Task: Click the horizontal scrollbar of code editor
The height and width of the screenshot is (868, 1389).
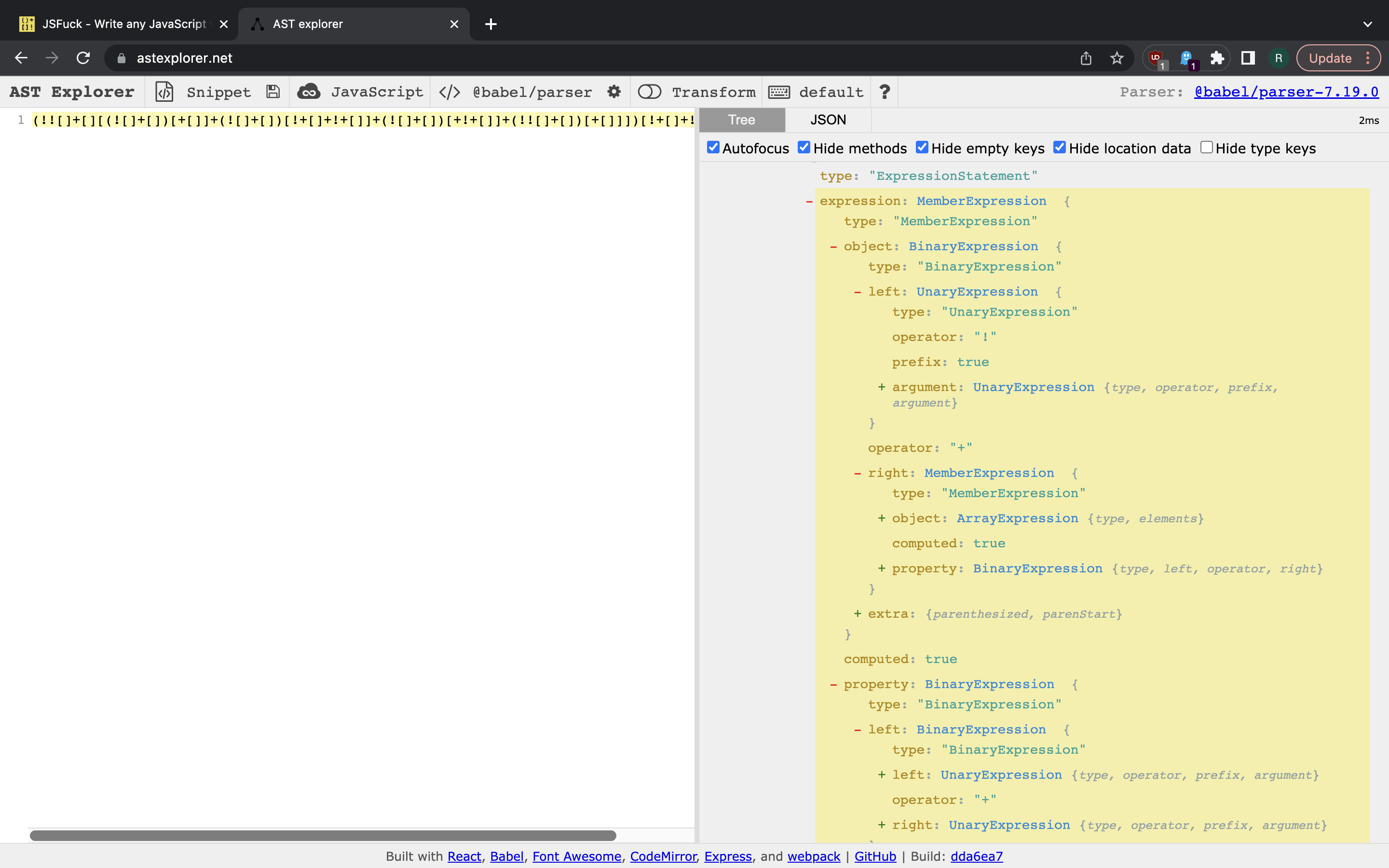Action: pyautogui.click(x=323, y=835)
